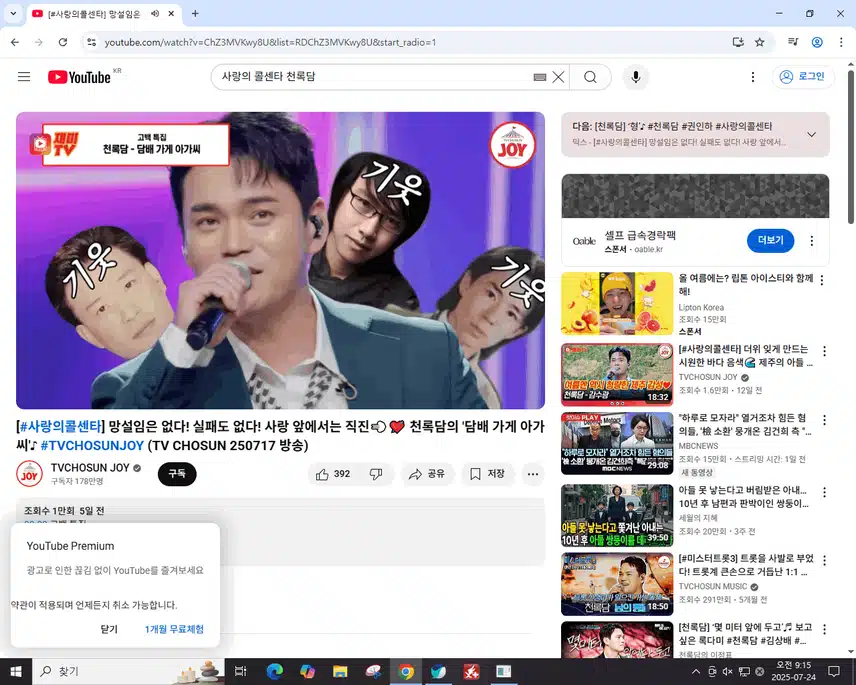Bookmark this page with star icon

759,42
